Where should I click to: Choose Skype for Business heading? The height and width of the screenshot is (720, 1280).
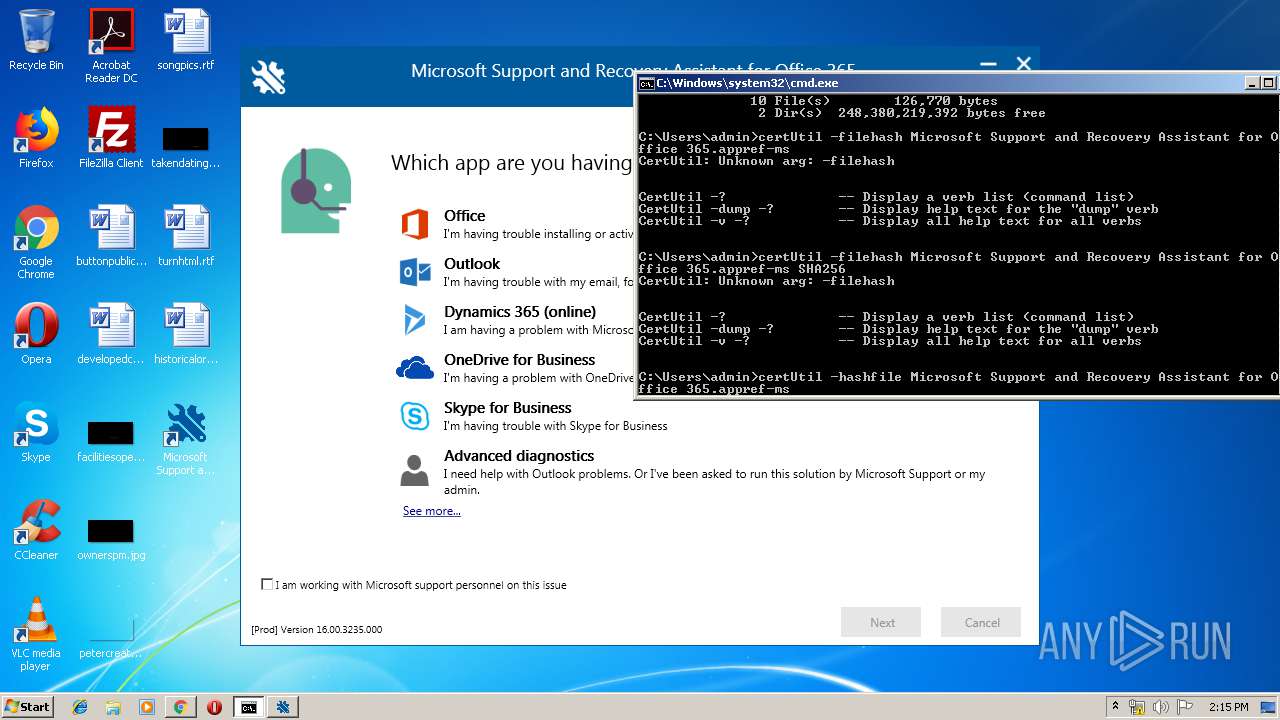click(x=508, y=407)
